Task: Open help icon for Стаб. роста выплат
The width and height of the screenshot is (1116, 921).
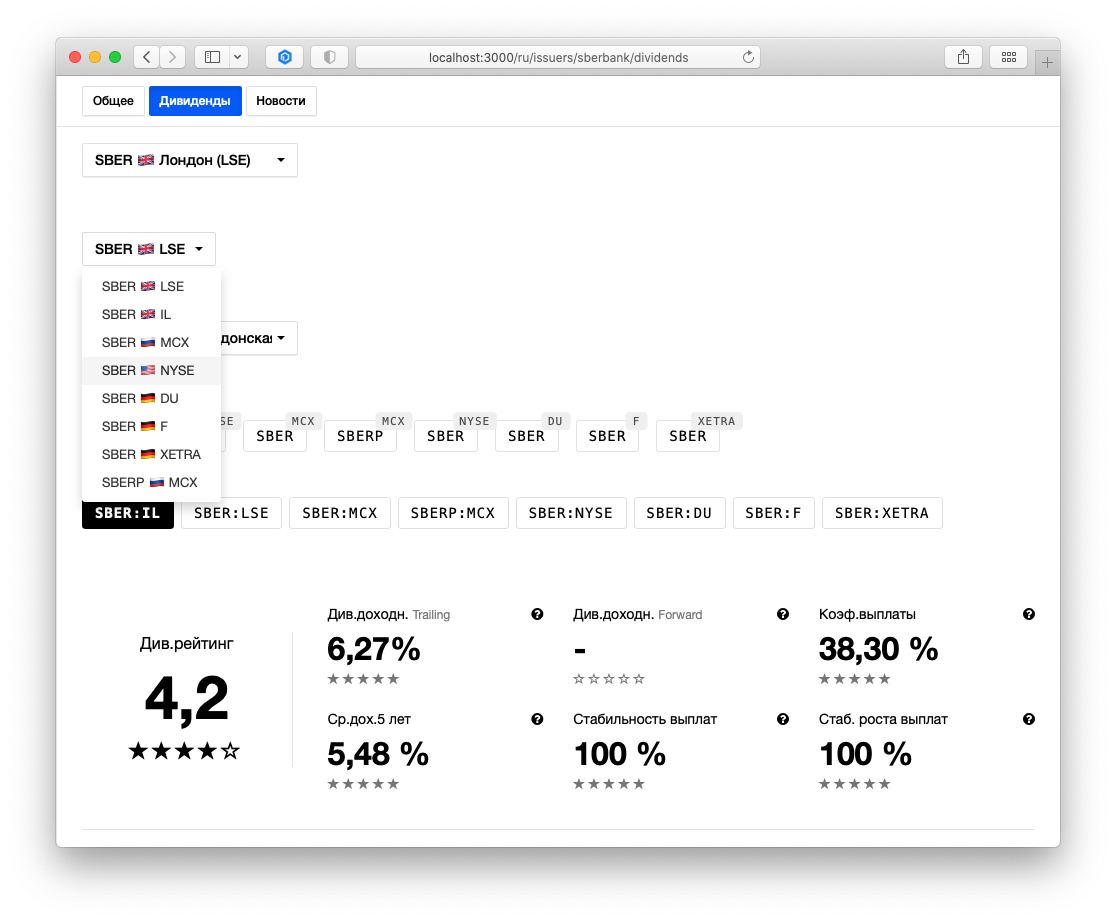Action: 1029,720
